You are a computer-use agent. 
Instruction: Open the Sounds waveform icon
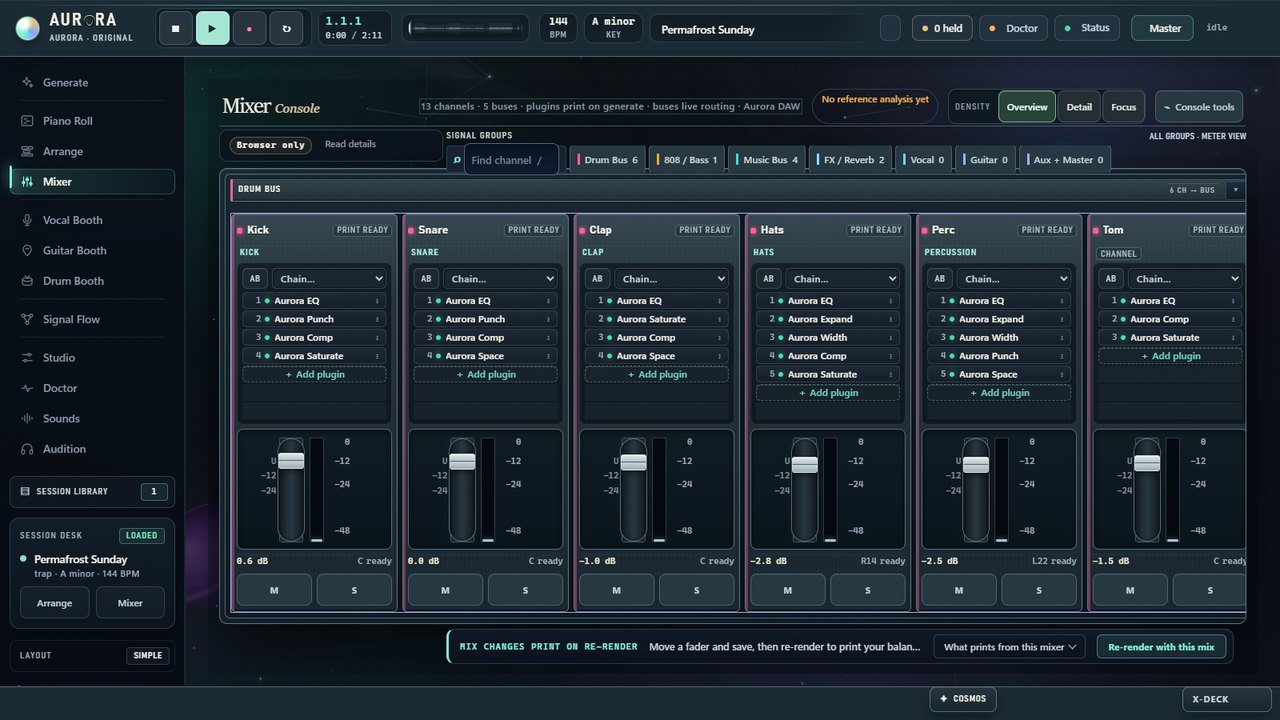(x=27, y=419)
